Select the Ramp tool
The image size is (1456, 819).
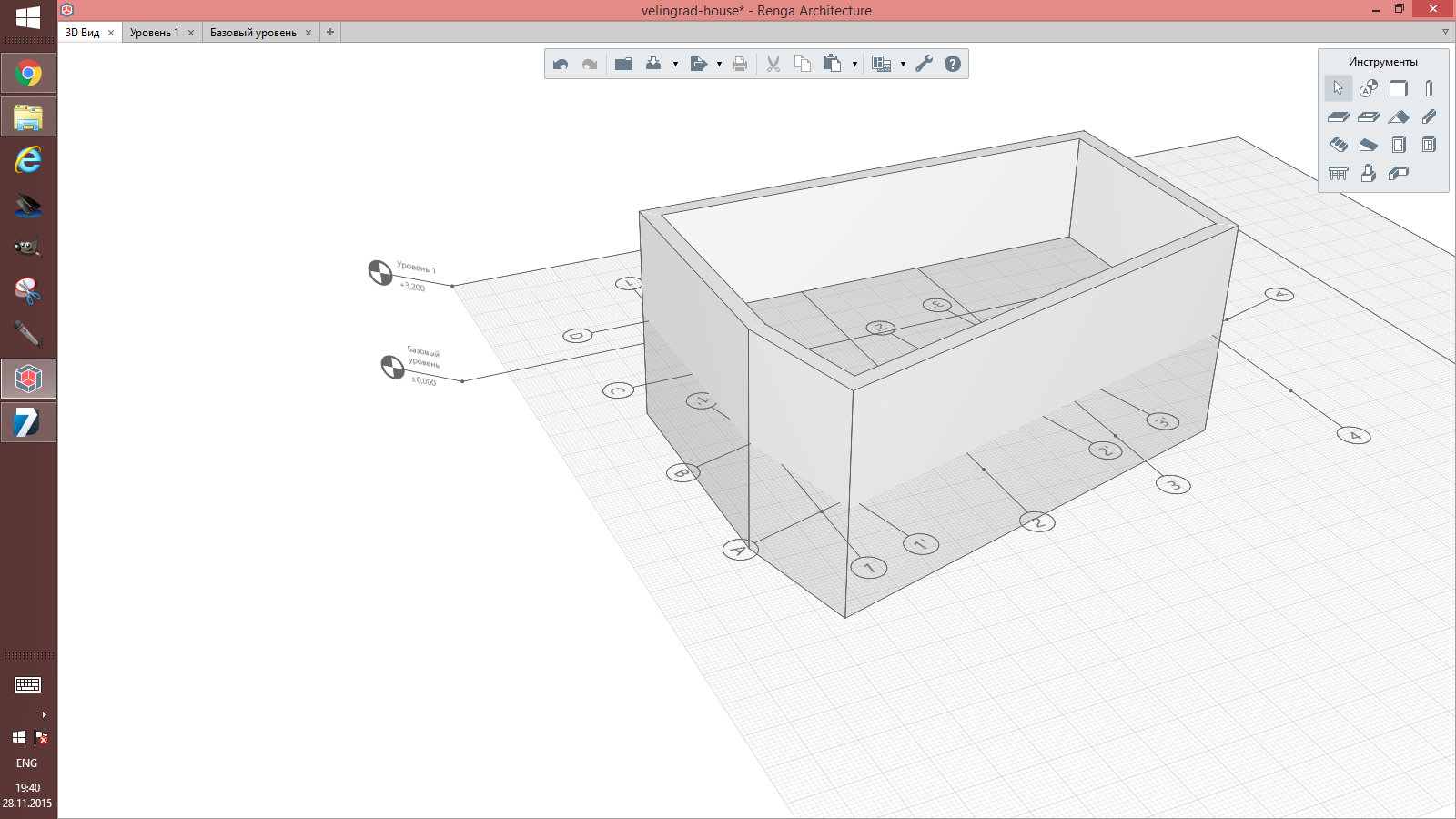coord(1368,144)
